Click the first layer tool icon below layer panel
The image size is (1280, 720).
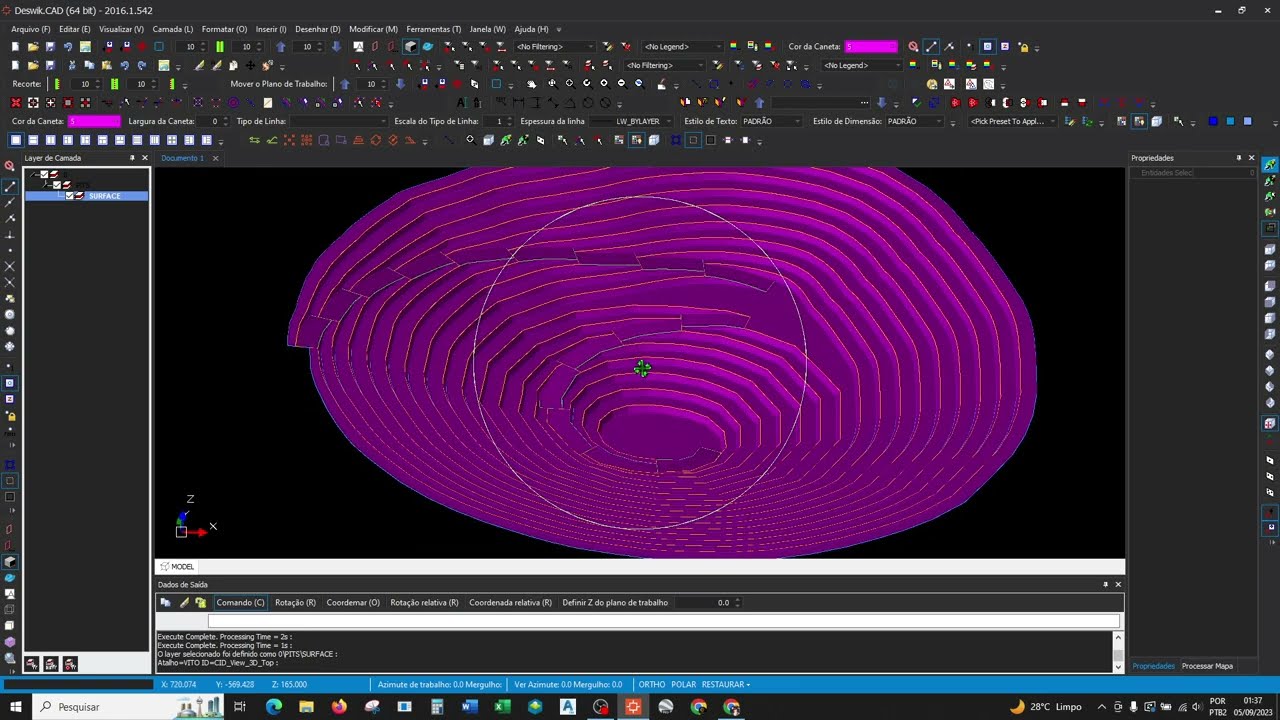coord(32,663)
